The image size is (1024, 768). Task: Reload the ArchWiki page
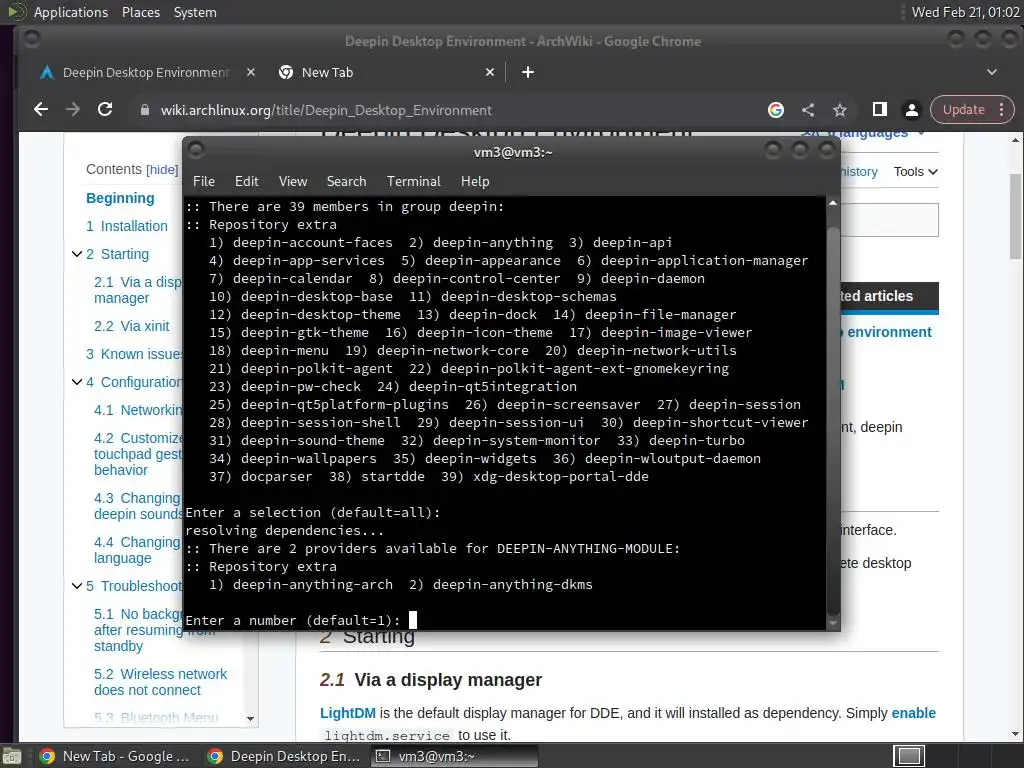(x=105, y=110)
